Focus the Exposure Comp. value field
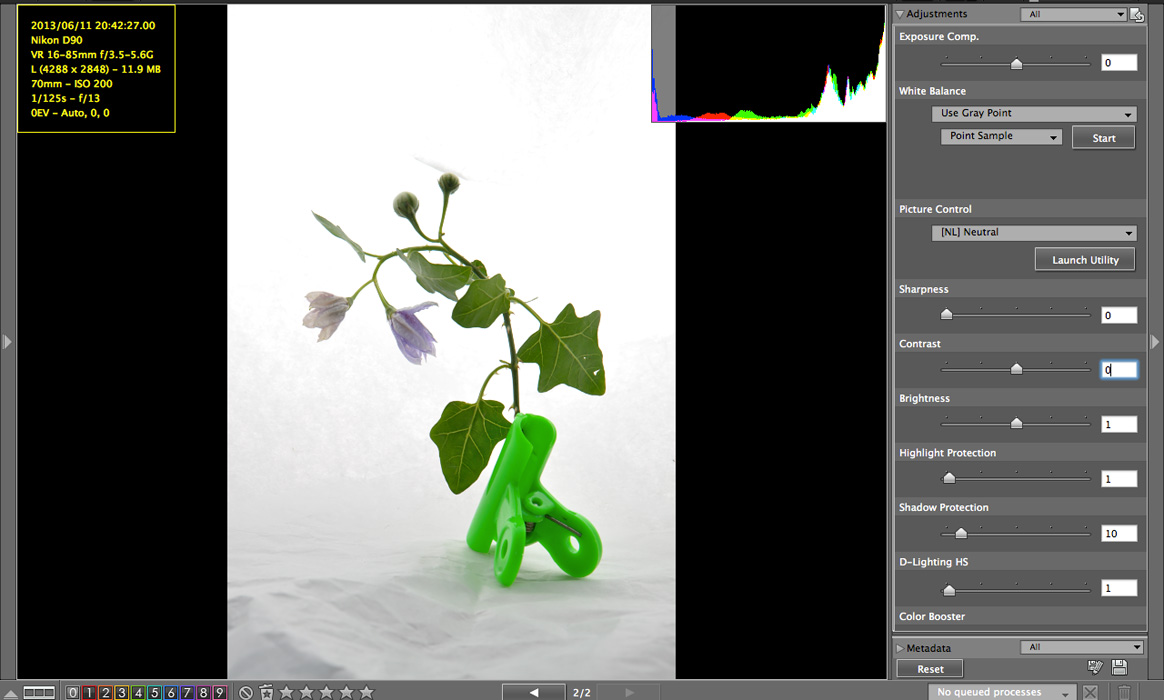 1119,62
